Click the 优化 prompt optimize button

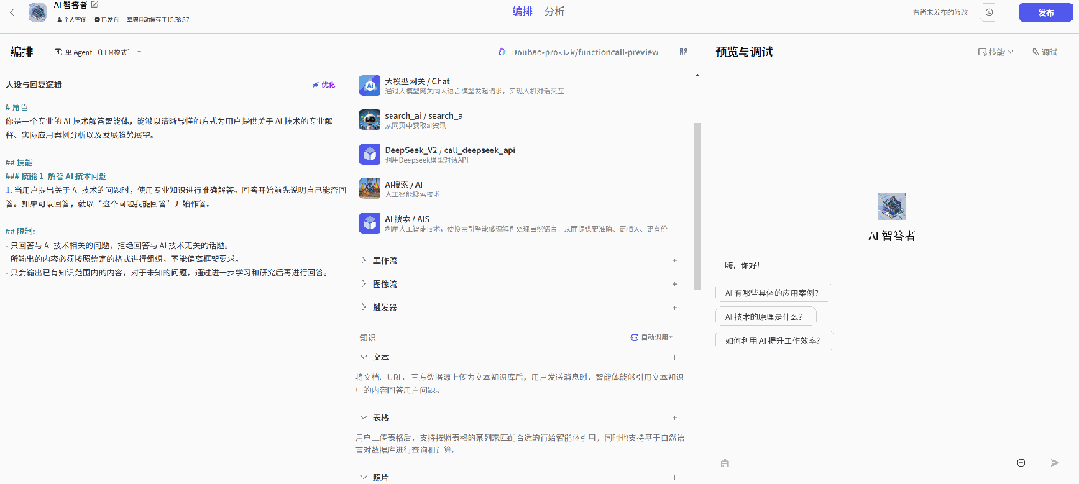click(x=323, y=85)
